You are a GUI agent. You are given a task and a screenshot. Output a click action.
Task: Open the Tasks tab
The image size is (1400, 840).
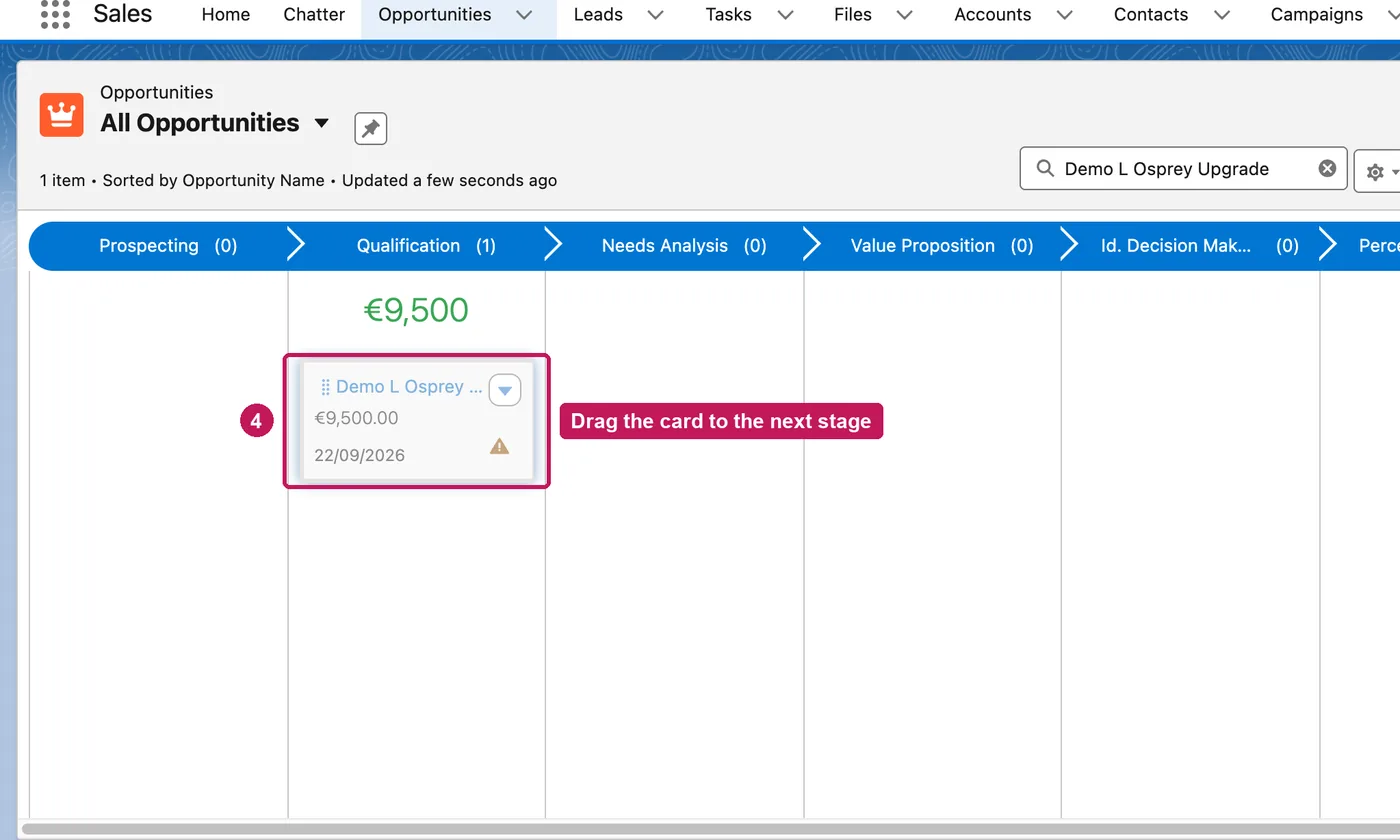(x=728, y=14)
